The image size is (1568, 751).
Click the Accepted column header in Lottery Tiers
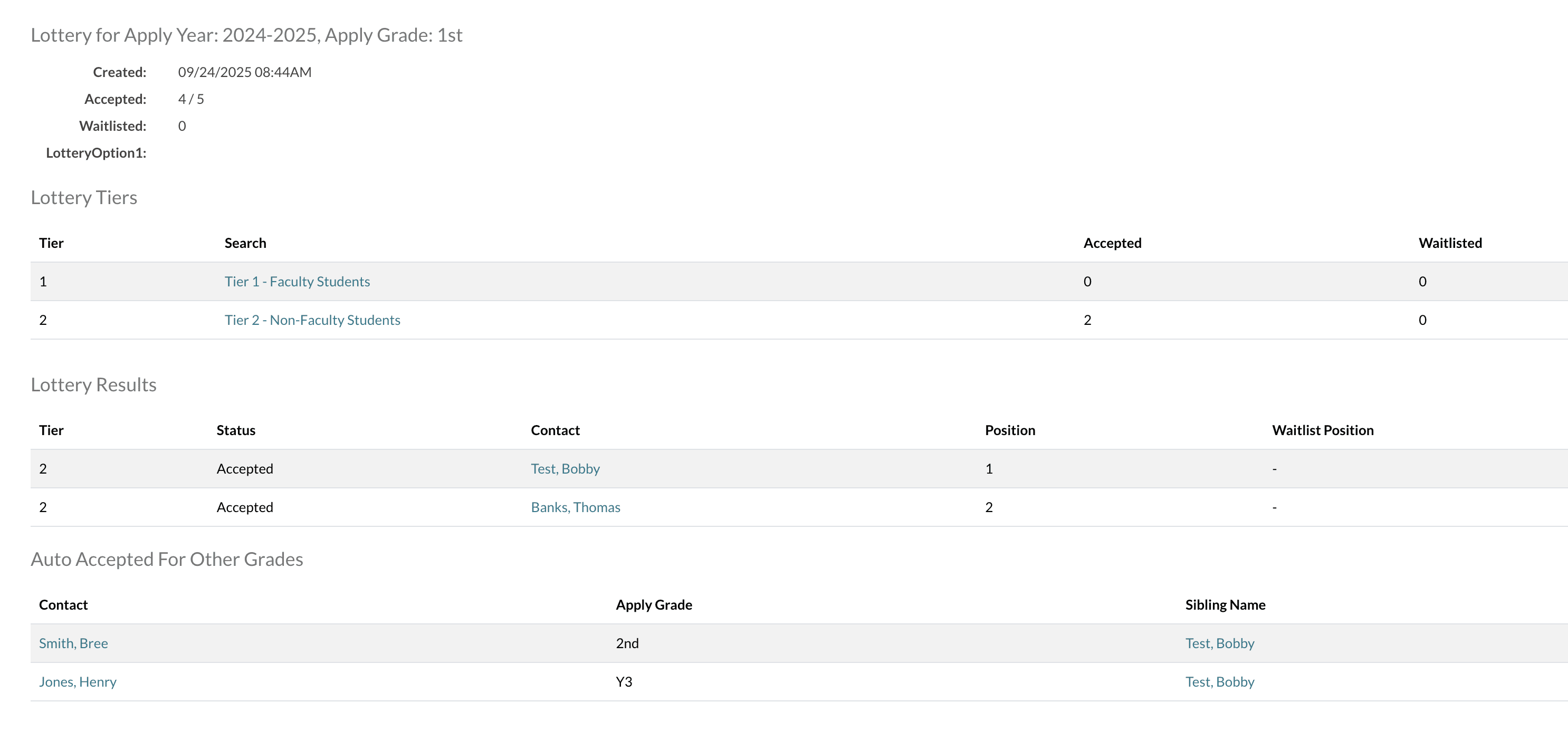click(1112, 243)
